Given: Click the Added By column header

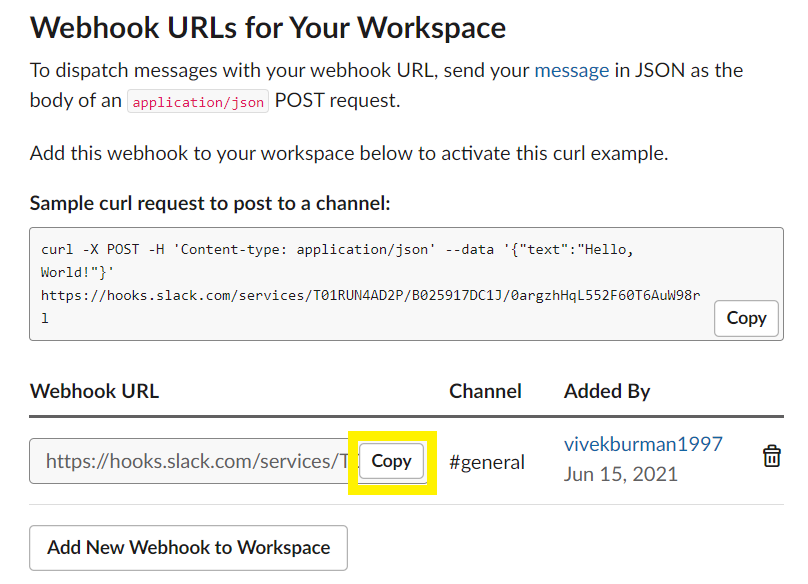Looking at the screenshot, I should click(x=607, y=391).
